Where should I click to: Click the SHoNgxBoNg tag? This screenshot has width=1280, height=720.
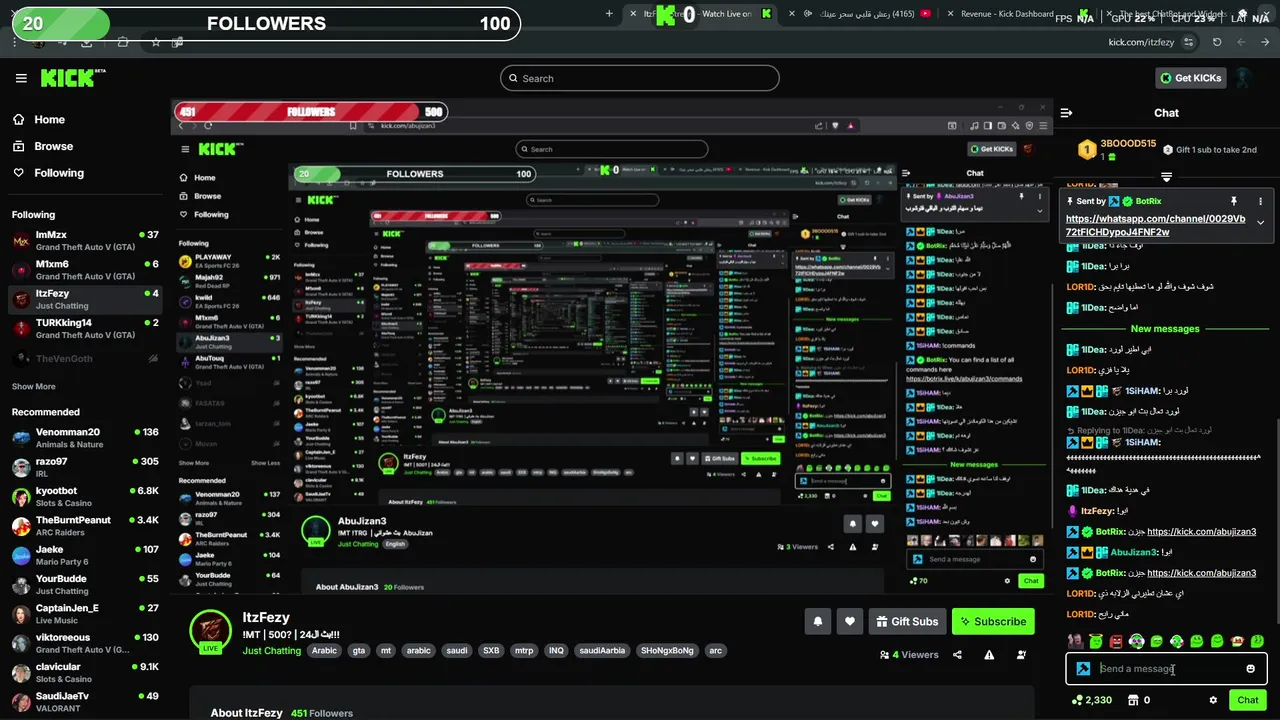[x=667, y=650]
